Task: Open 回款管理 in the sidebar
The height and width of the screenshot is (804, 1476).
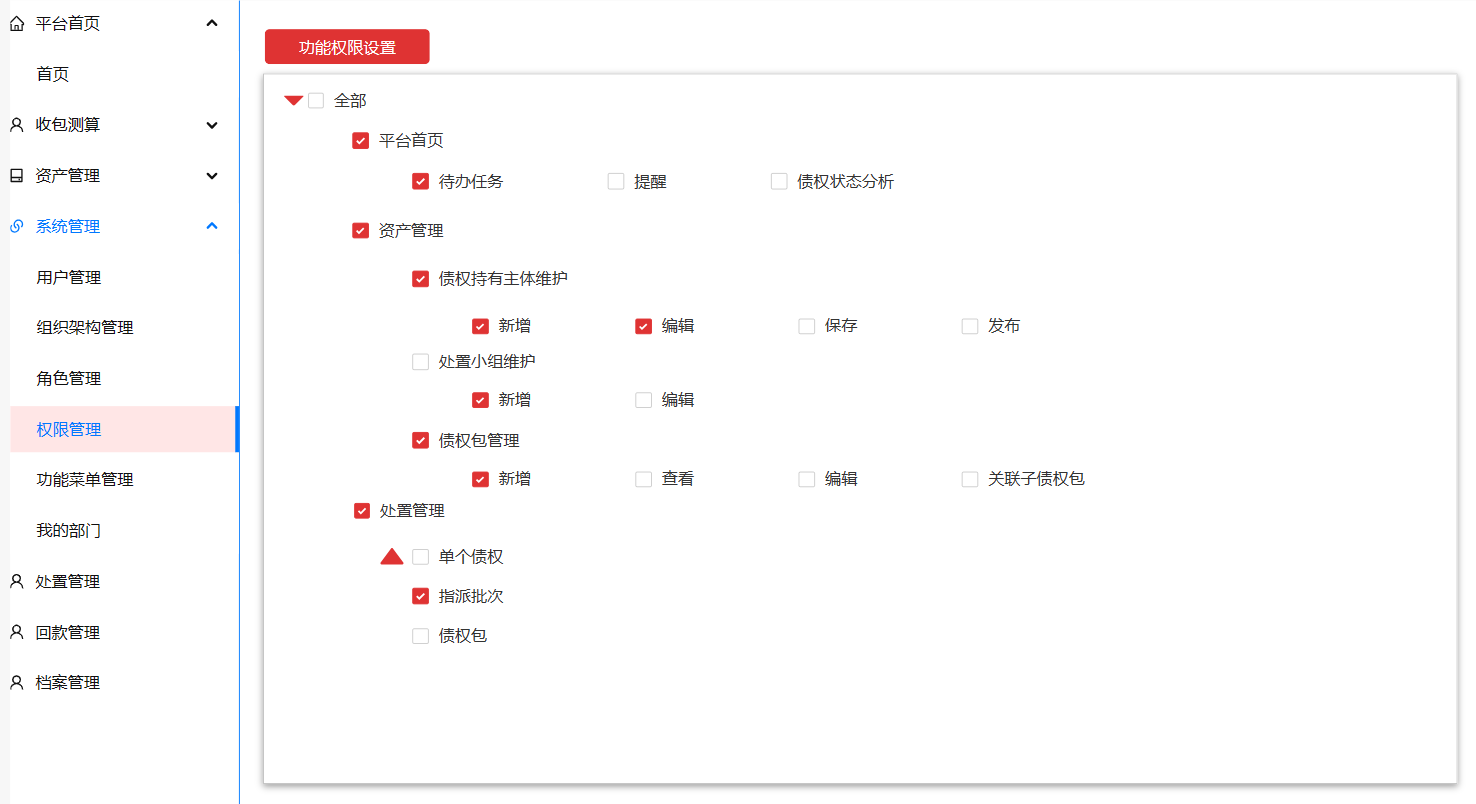Action: pyautogui.click(x=68, y=633)
